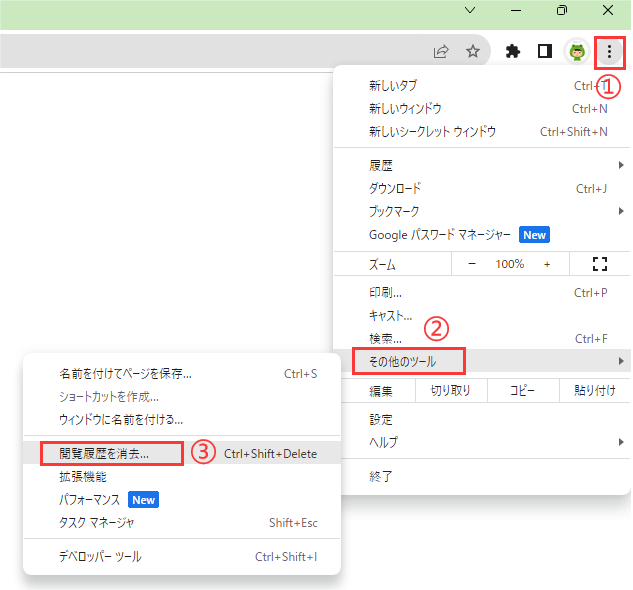Expand the ブックマーク submenu
Screen dimensions: 633x590
[482, 211]
